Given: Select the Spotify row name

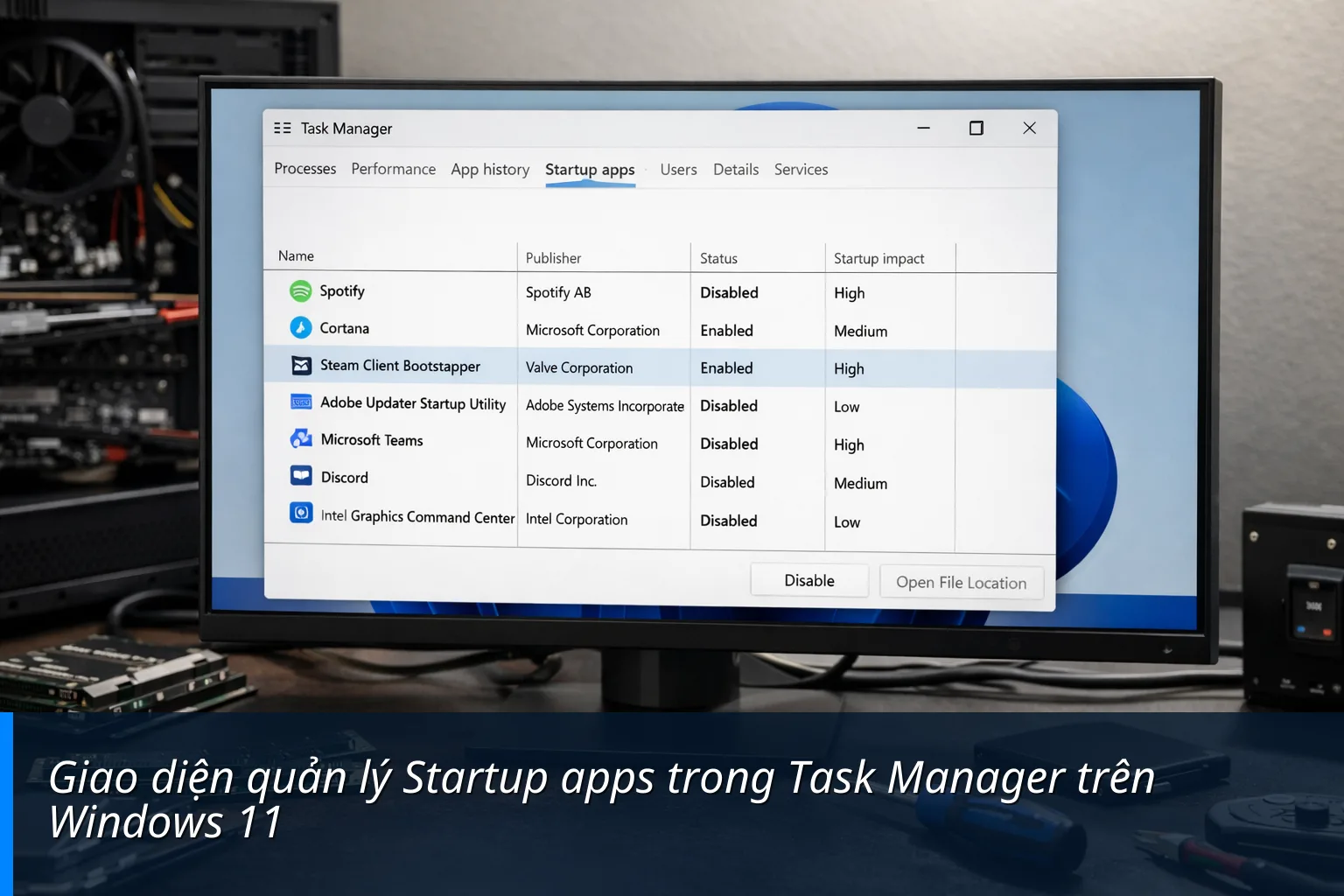Looking at the screenshot, I should (342, 291).
